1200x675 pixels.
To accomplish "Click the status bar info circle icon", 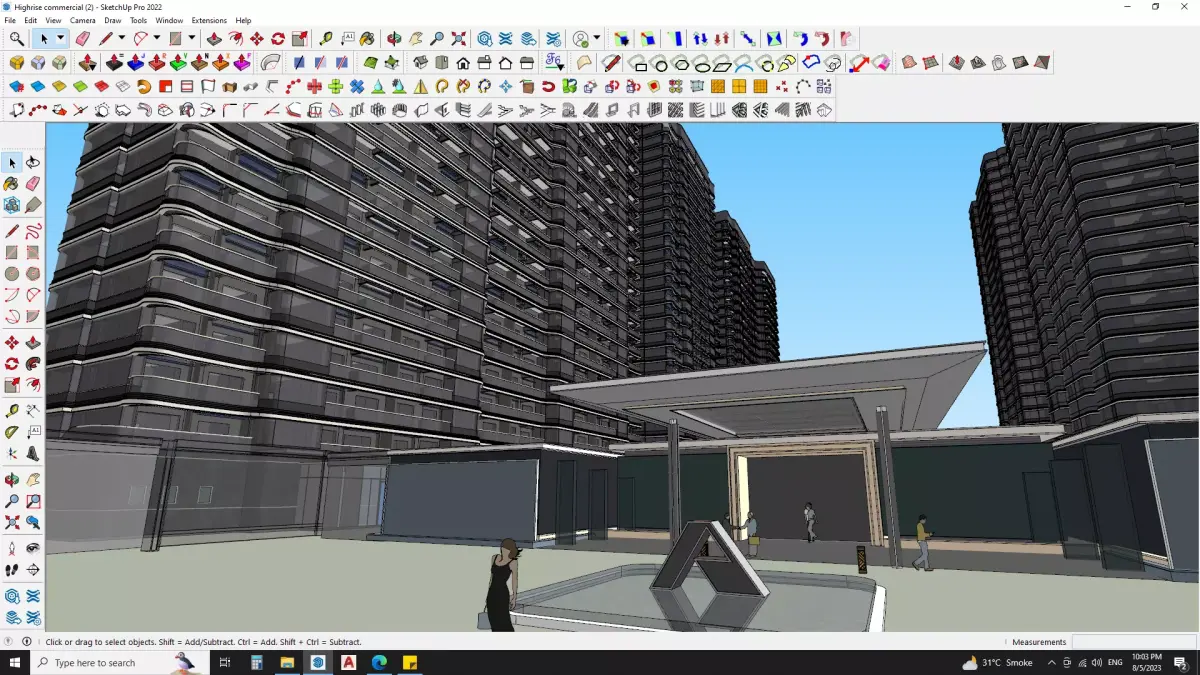I will pos(27,642).
